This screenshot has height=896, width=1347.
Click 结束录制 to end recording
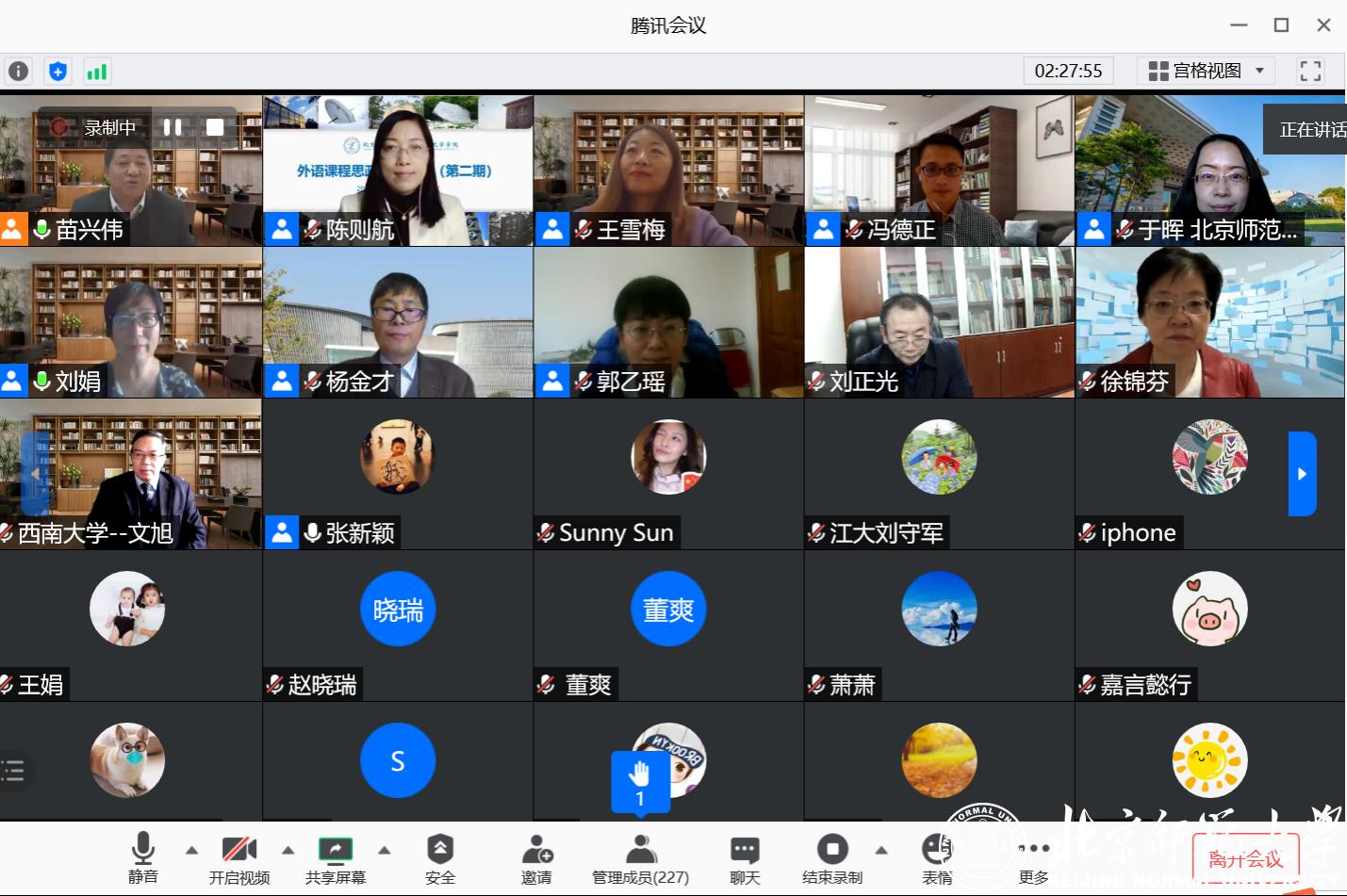pyautogui.click(x=831, y=858)
